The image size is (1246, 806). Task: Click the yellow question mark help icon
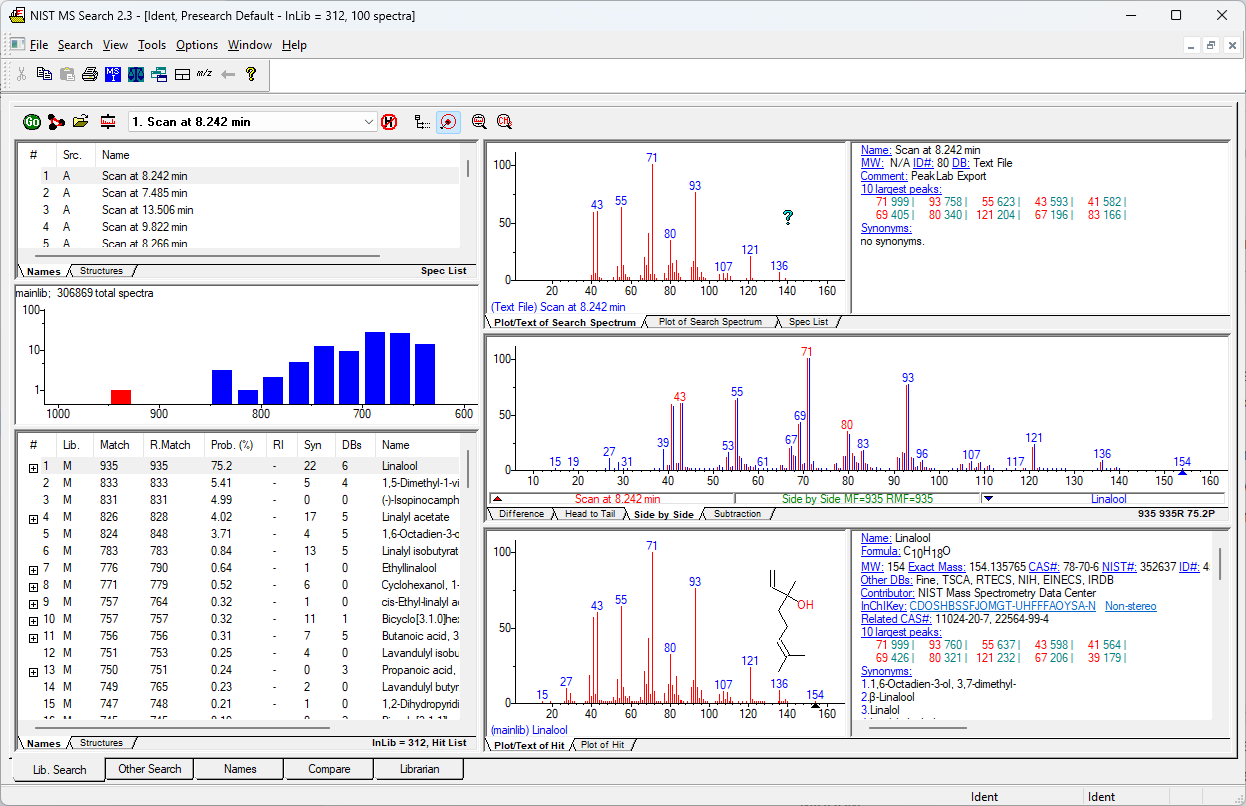(x=251, y=74)
